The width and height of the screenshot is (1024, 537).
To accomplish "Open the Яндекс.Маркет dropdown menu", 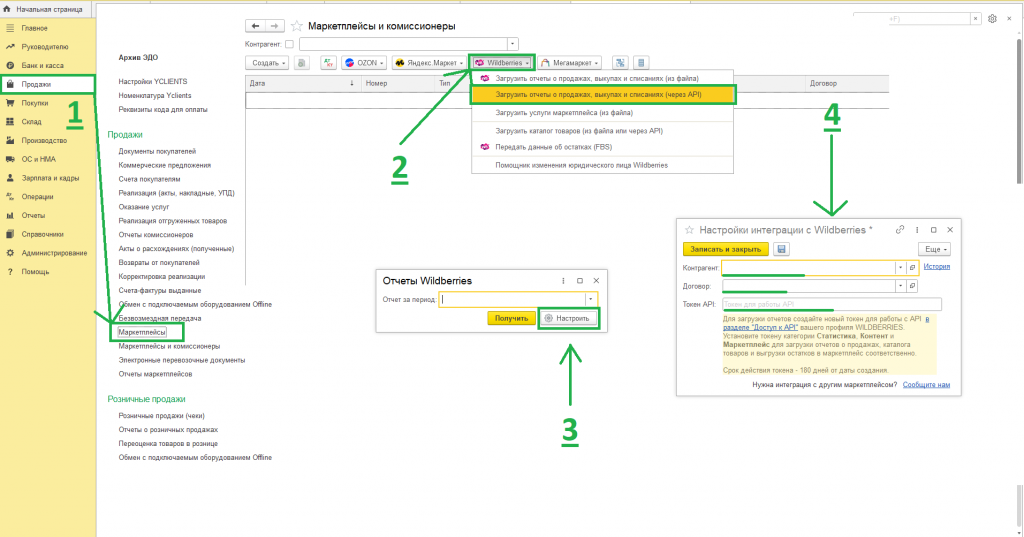I will pyautogui.click(x=429, y=63).
